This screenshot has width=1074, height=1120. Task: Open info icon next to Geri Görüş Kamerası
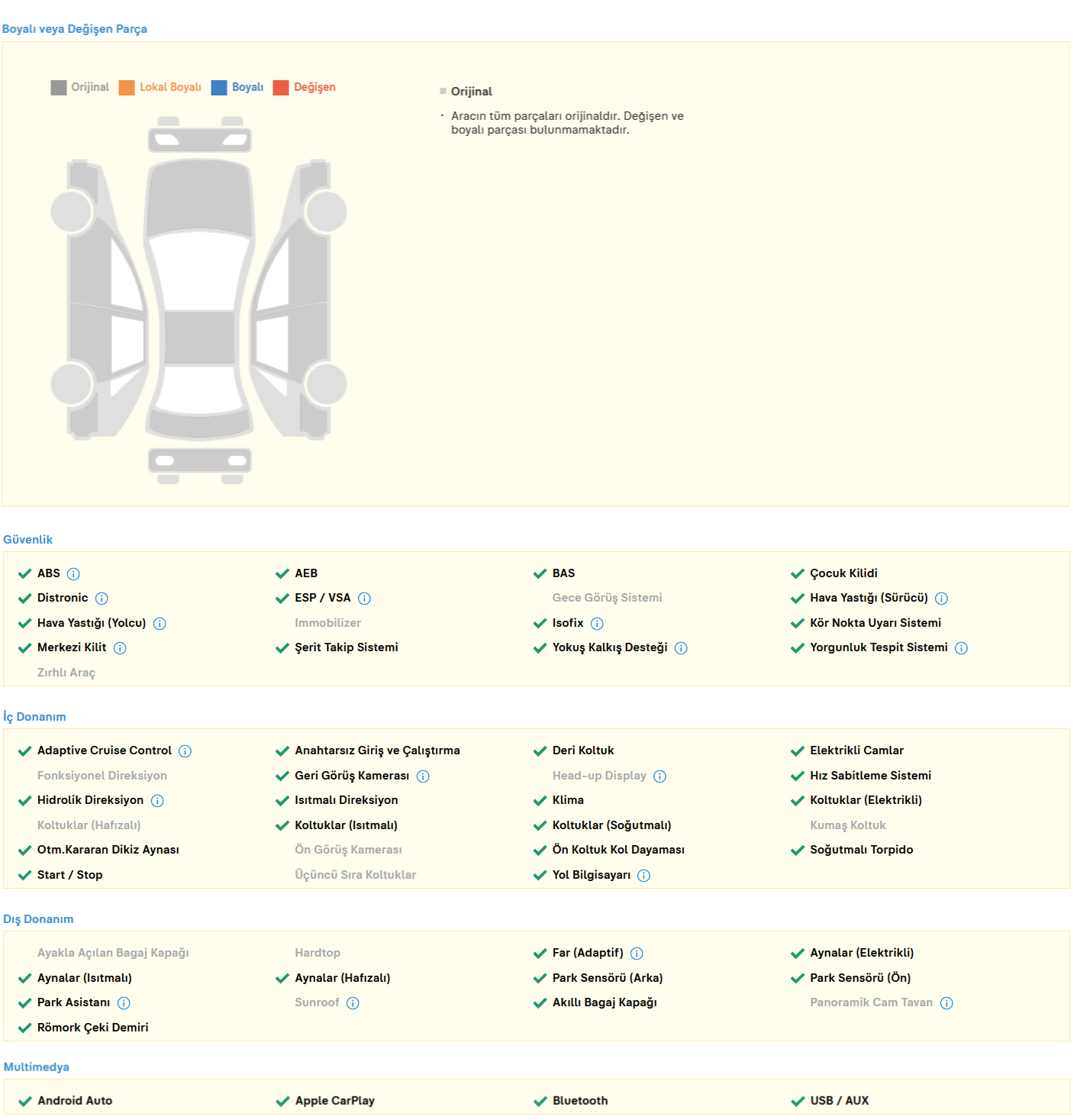[x=423, y=776]
